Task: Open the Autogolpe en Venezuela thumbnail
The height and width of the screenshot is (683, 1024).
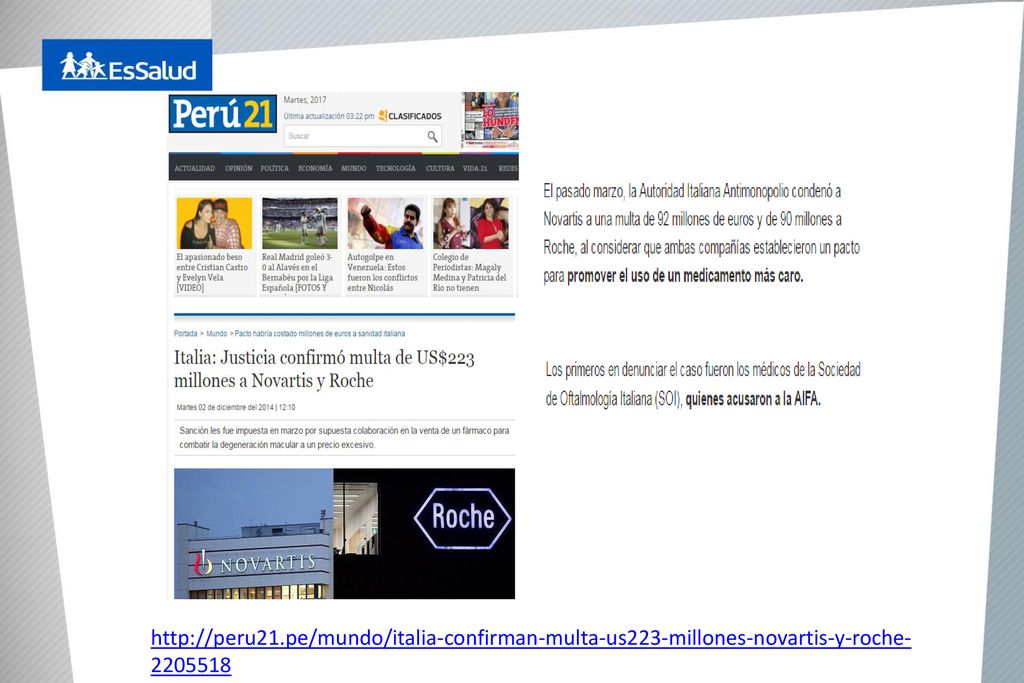Action: tap(385, 223)
